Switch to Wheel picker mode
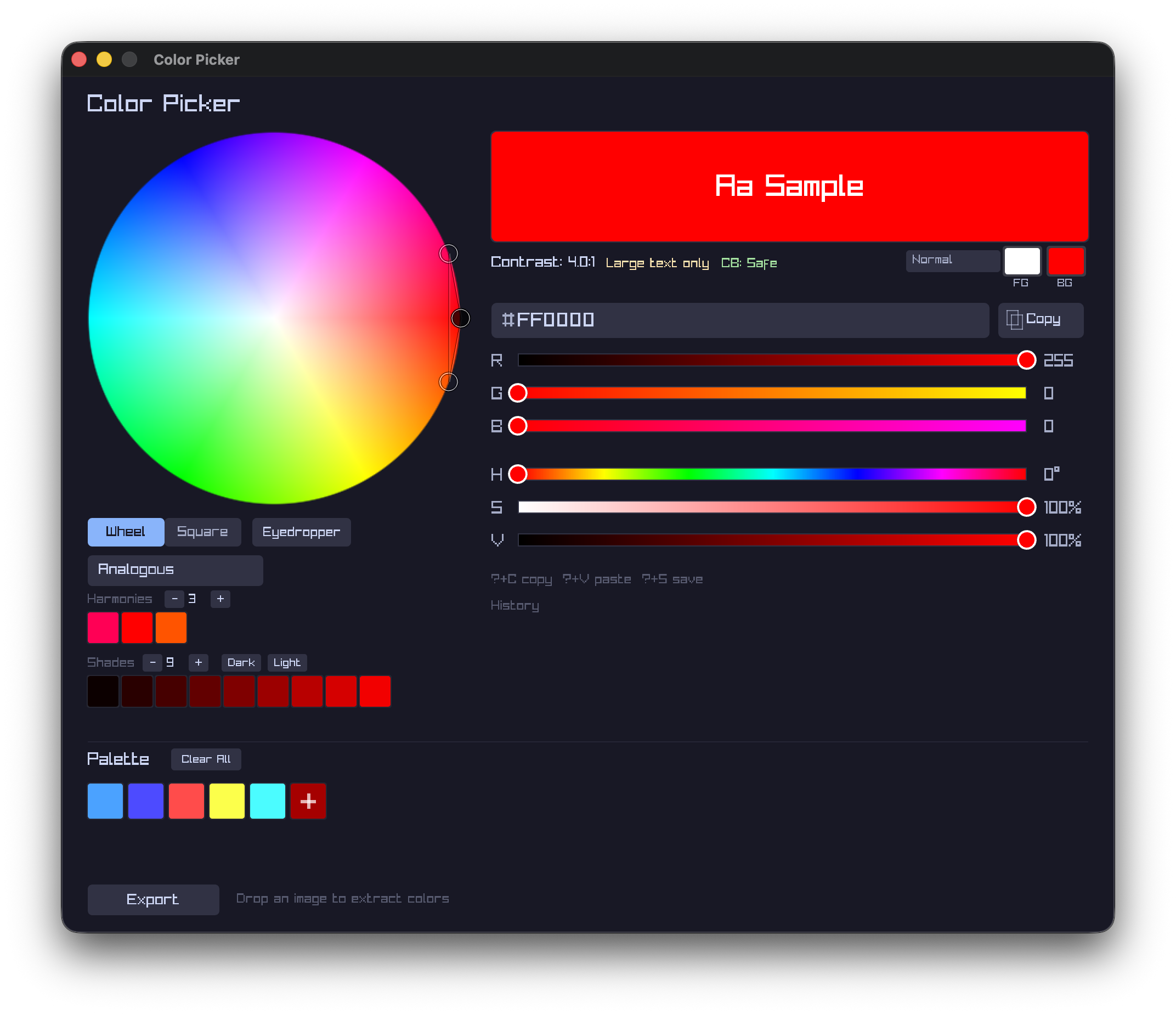This screenshot has width=1176, height=1014. [126, 532]
